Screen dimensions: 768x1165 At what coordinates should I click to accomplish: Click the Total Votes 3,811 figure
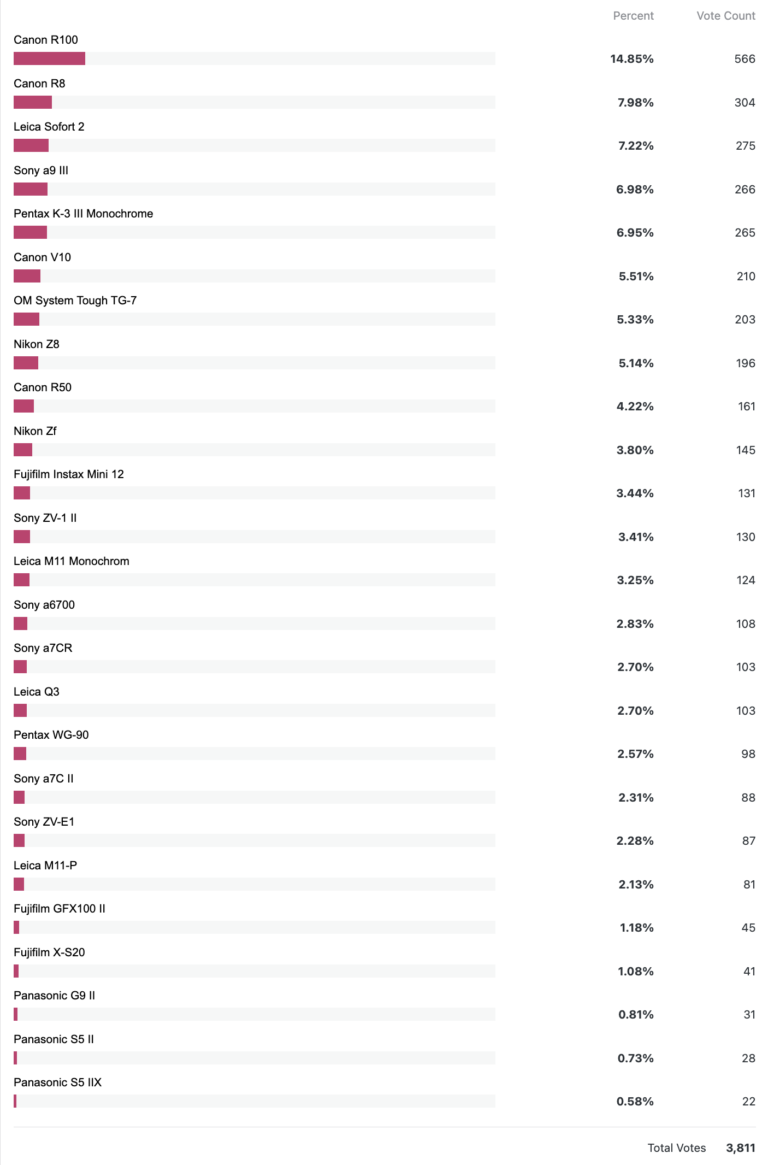(741, 1148)
